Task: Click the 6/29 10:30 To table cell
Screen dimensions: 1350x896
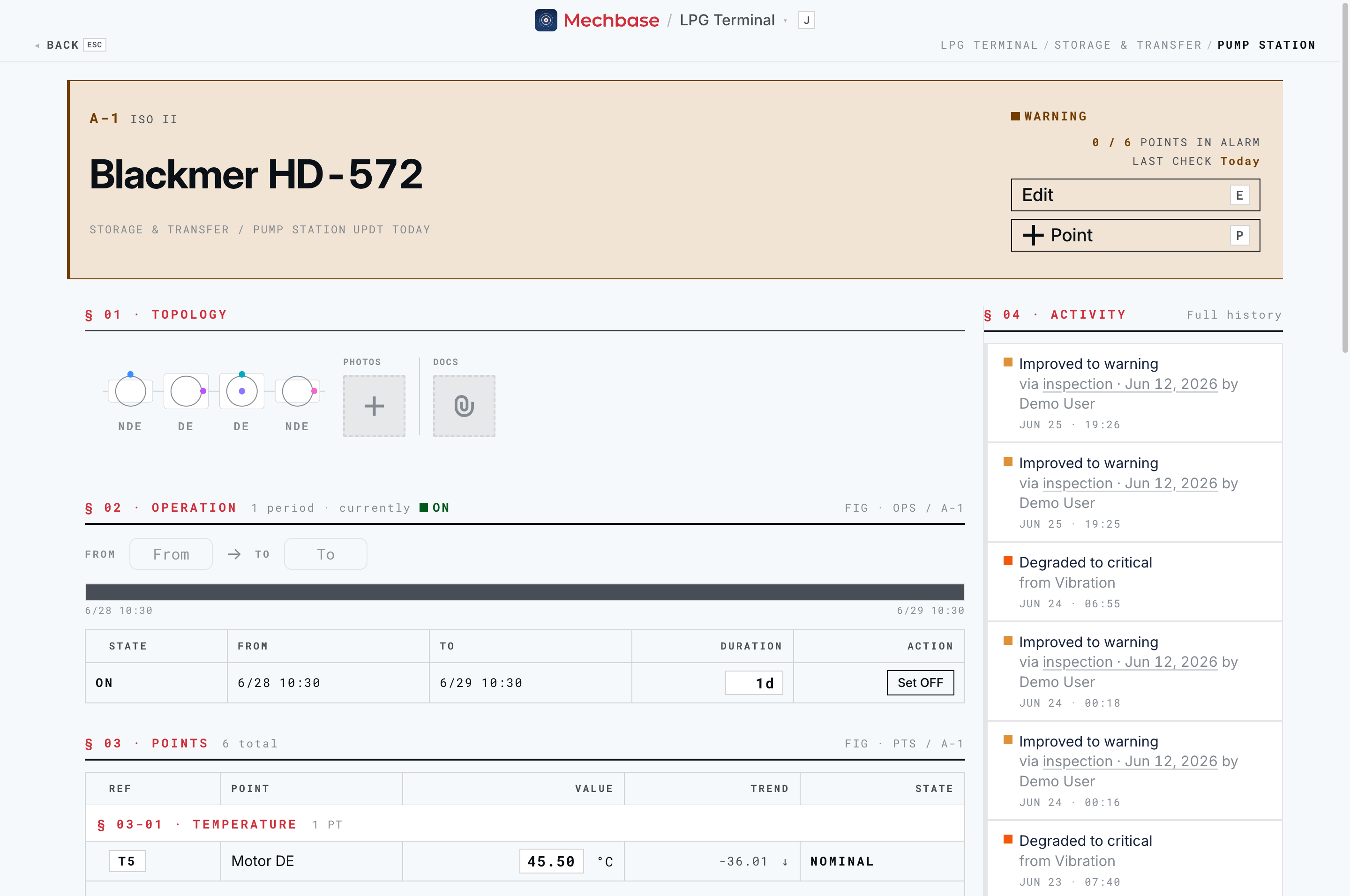Action: 481,683
